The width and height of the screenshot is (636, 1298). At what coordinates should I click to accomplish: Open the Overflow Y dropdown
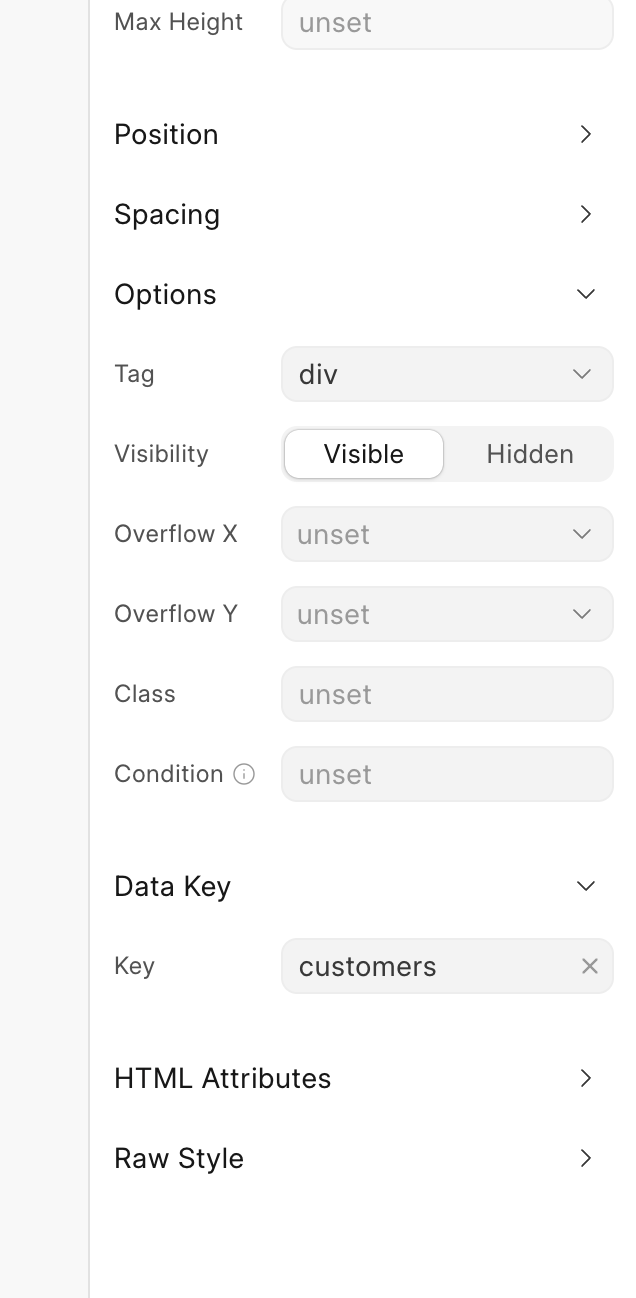447,614
